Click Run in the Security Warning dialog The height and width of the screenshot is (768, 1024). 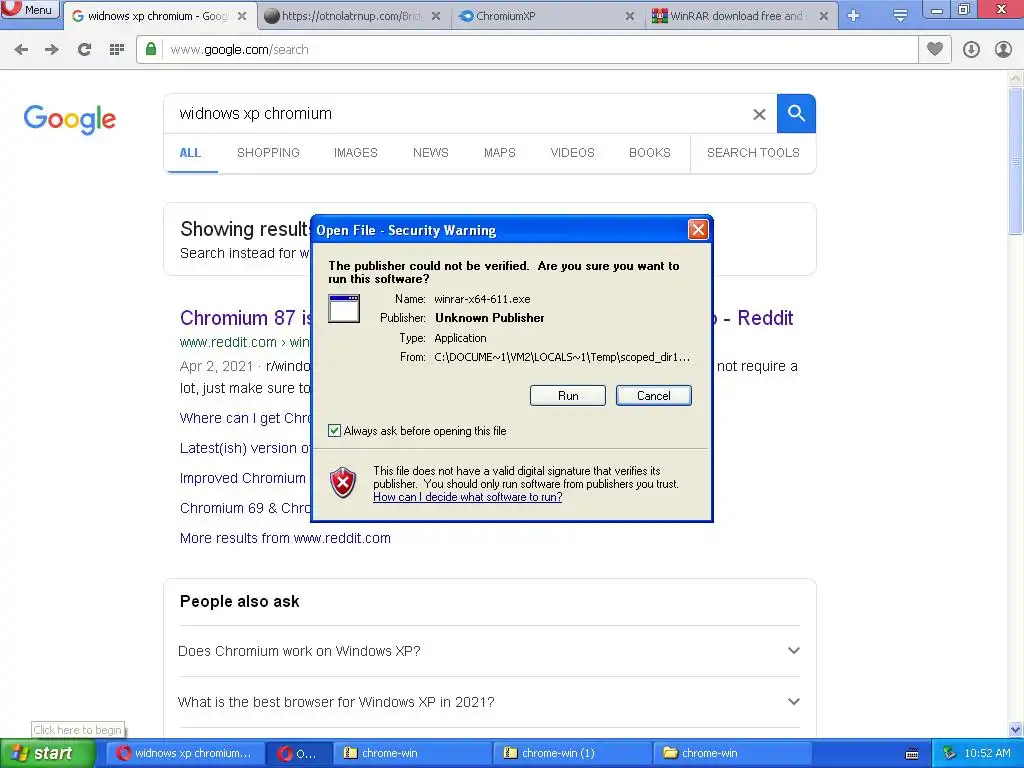click(x=568, y=396)
